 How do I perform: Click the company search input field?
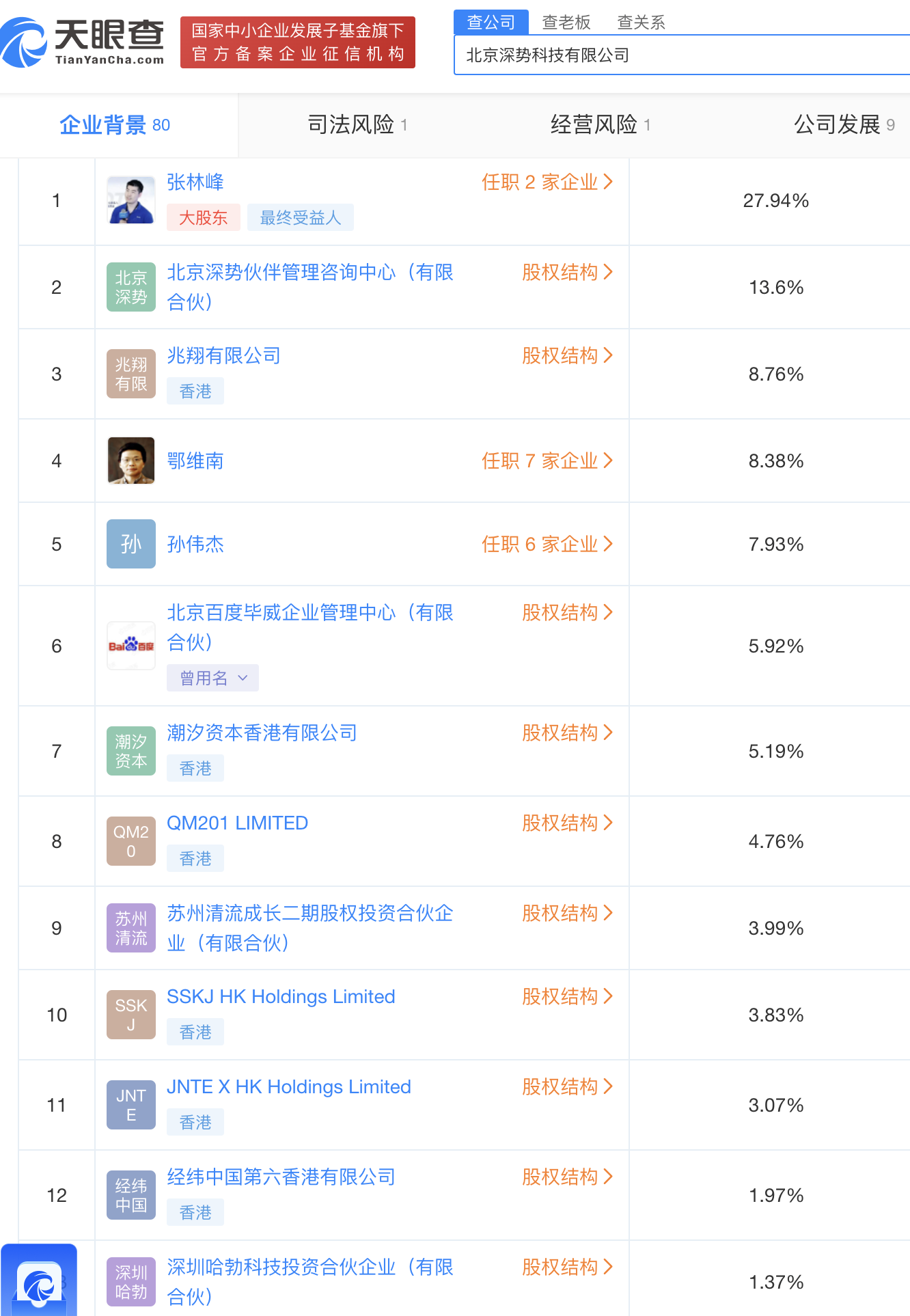coord(683,55)
